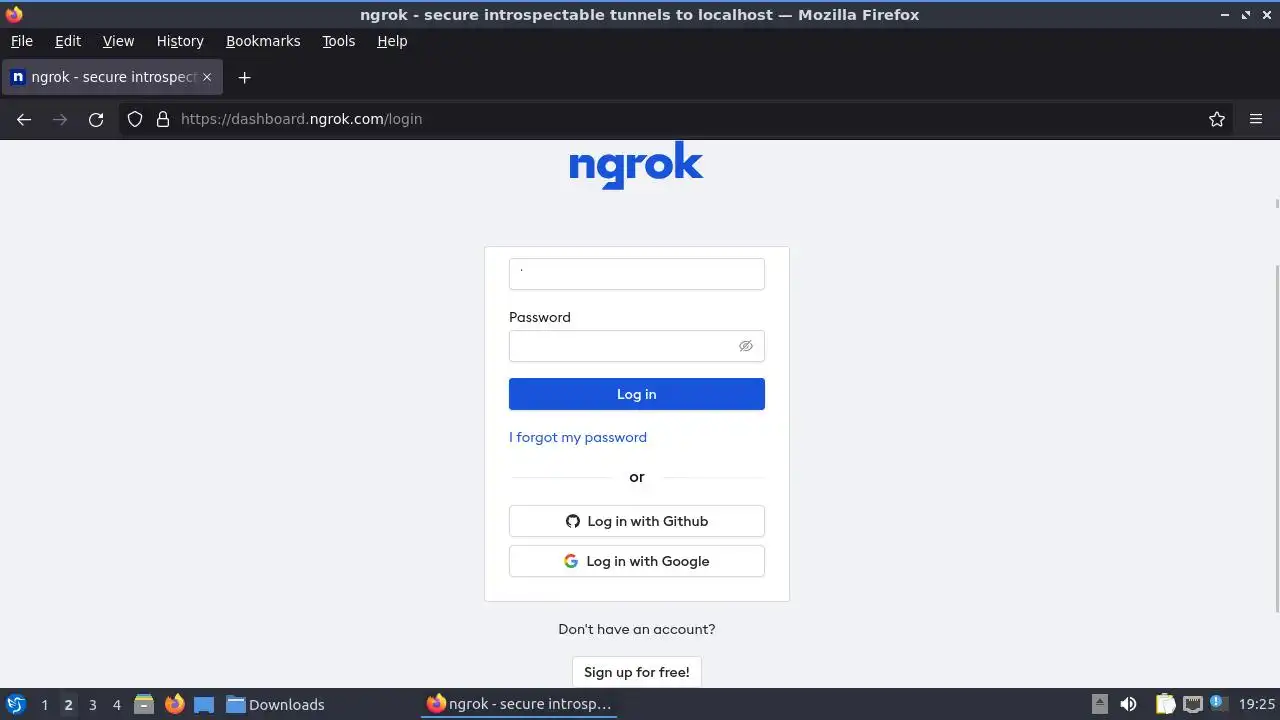Log in with Google
The height and width of the screenshot is (720, 1280).
[637, 561]
